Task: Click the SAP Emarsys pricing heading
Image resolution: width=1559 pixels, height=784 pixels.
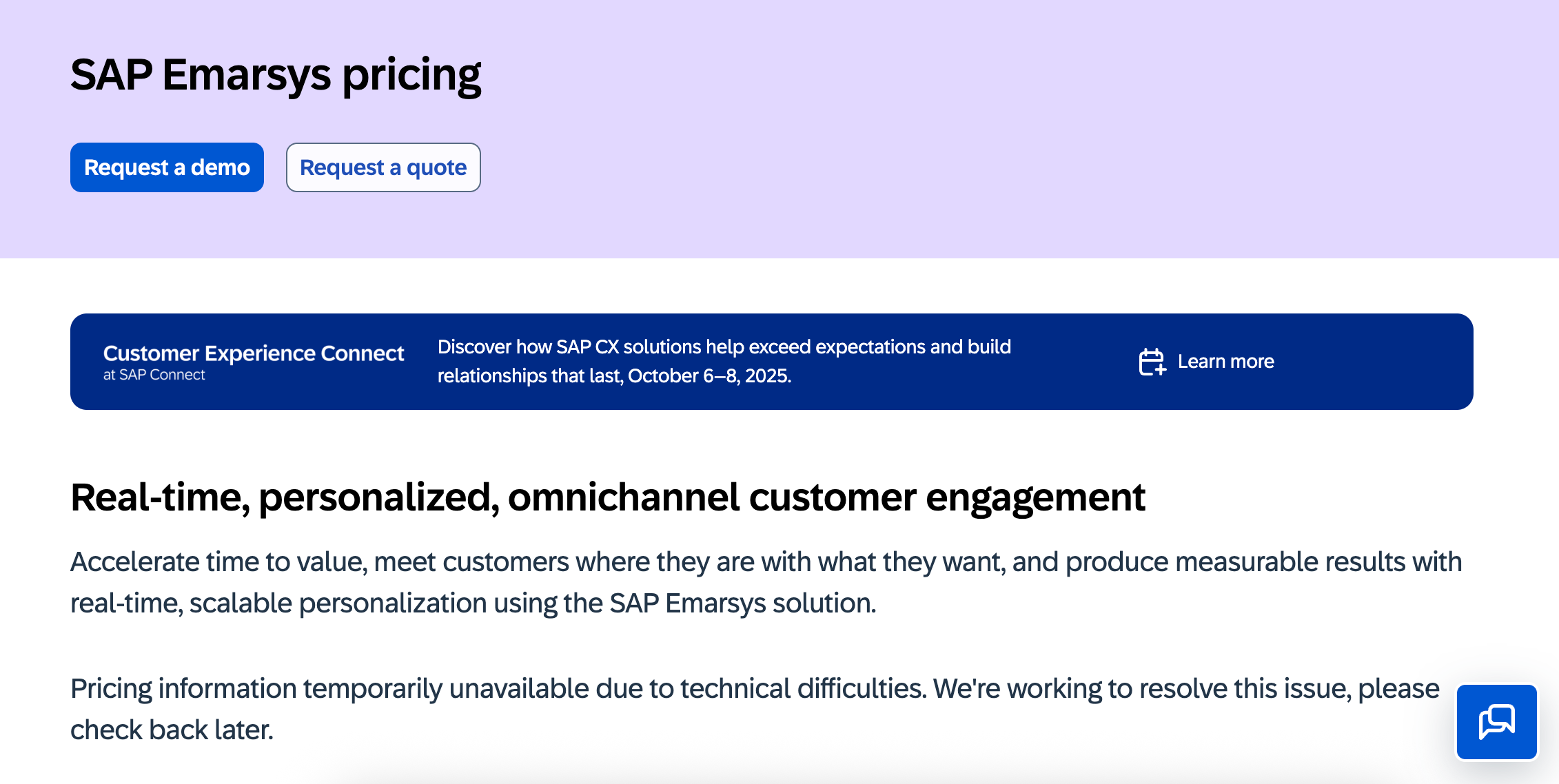Action: click(276, 75)
